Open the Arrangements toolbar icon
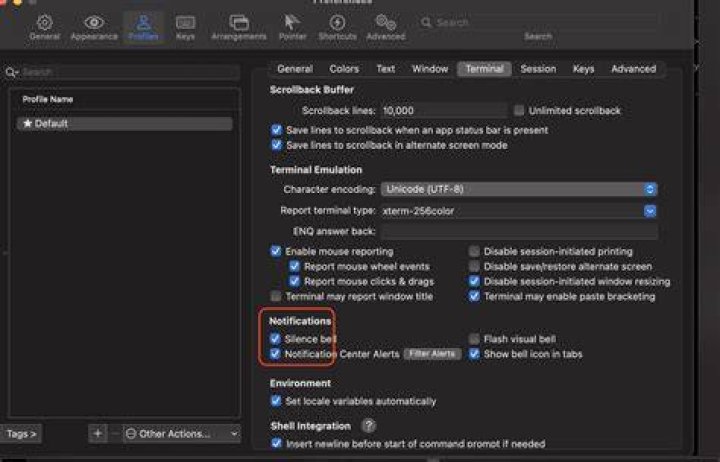Screen dimensions: 720x462 (239, 27)
